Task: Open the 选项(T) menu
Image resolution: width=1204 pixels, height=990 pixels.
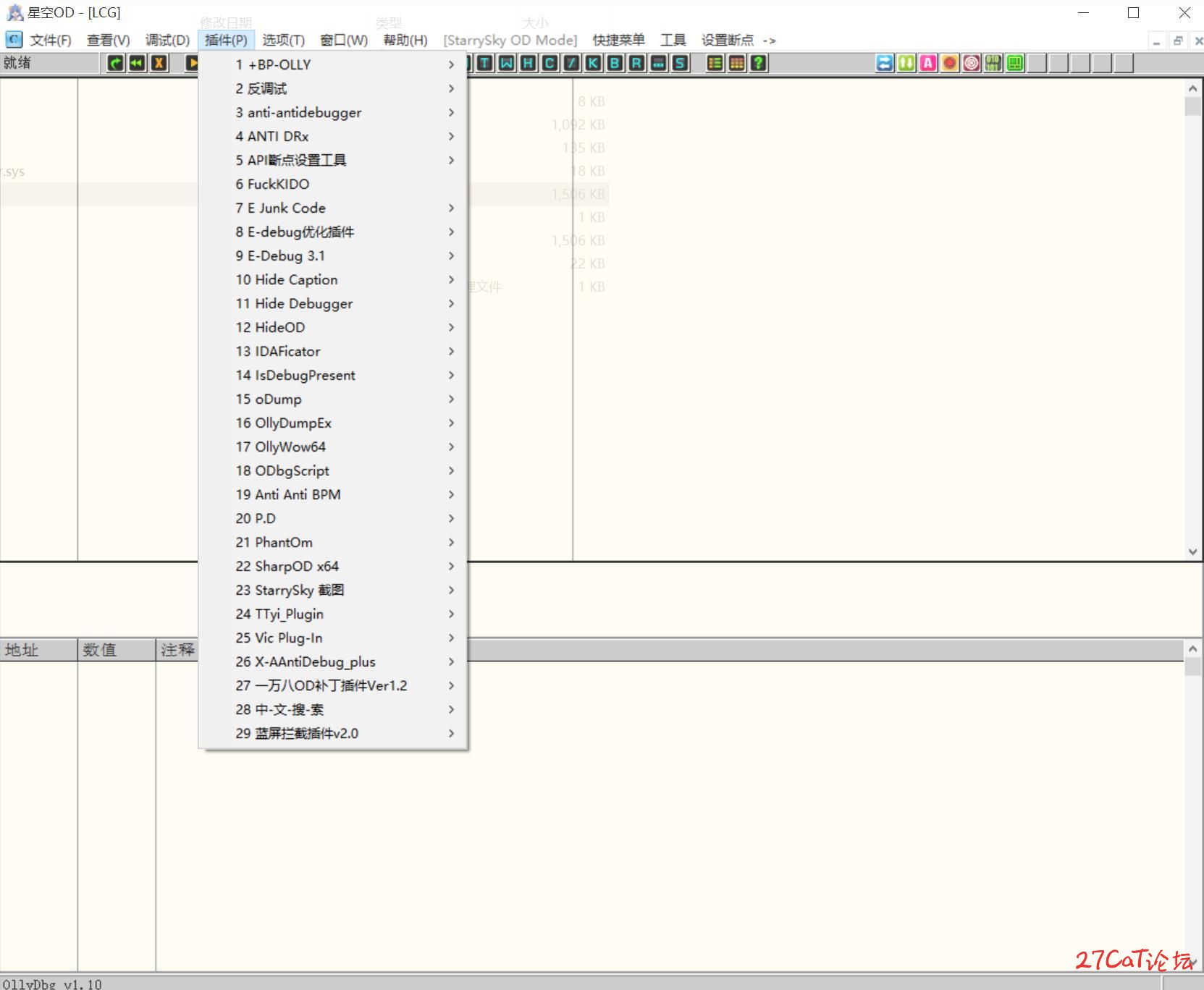Action: tap(284, 40)
